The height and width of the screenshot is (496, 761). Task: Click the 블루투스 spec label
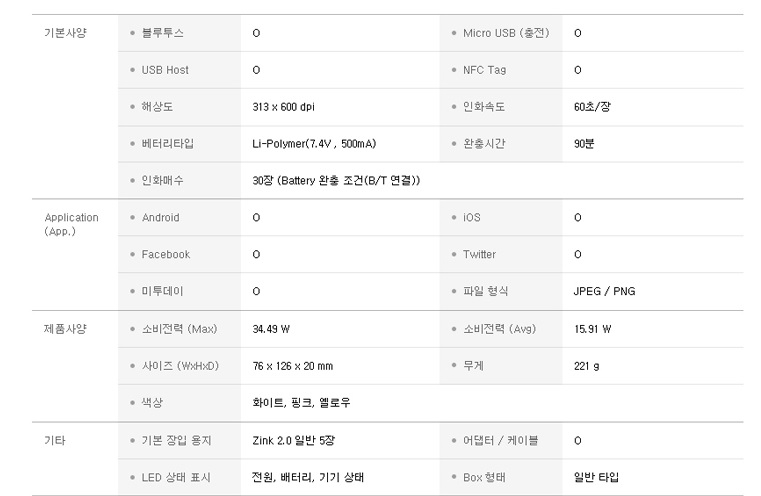click(162, 33)
